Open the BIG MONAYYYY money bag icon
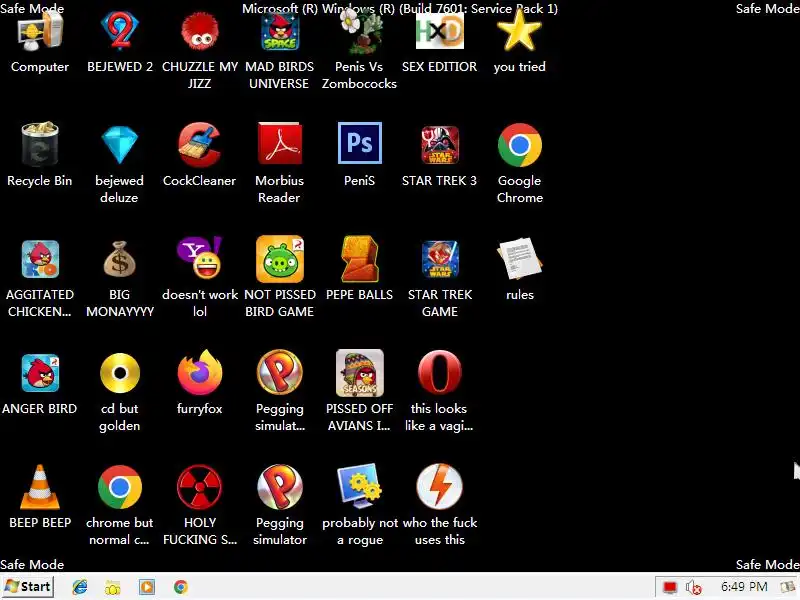Viewport: 800px width, 600px height. click(x=120, y=259)
